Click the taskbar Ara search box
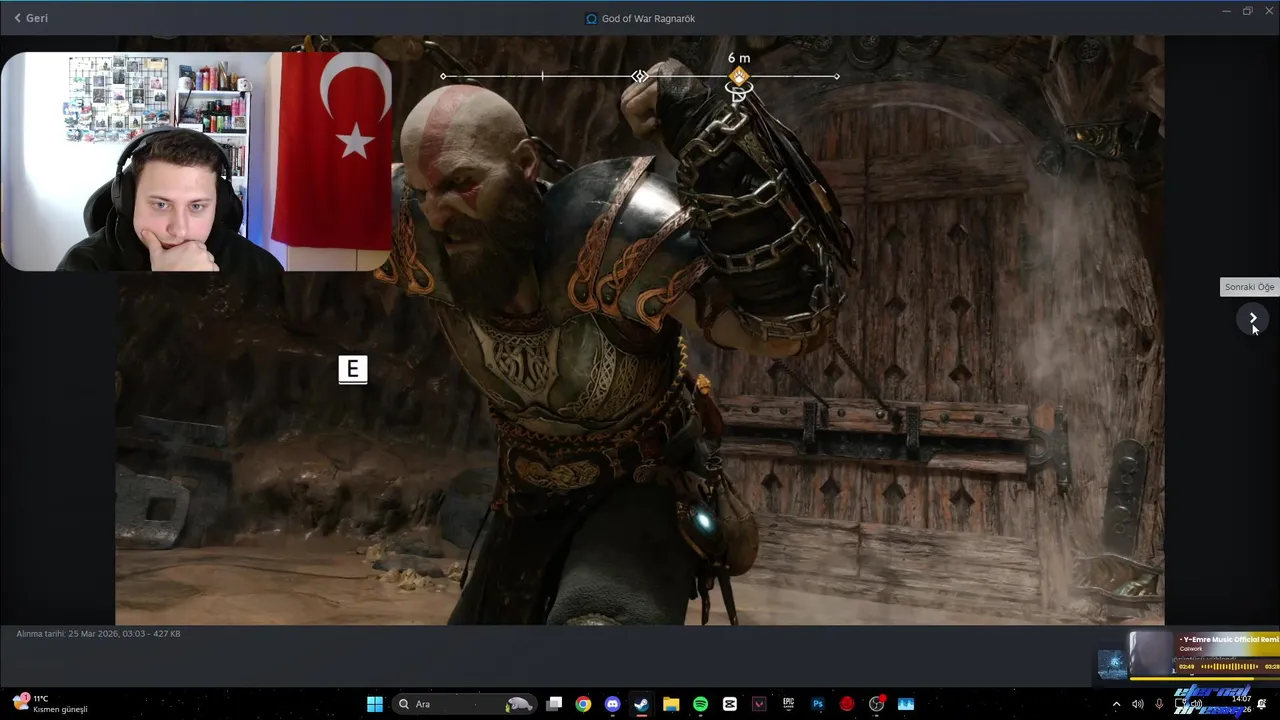Viewport: 1280px width, 720px height. 463,704
